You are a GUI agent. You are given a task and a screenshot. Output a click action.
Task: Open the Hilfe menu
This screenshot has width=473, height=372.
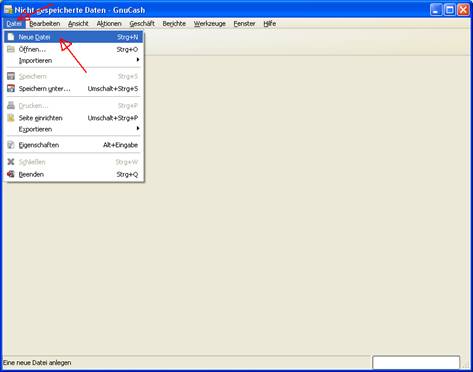(x=269, y=24)
